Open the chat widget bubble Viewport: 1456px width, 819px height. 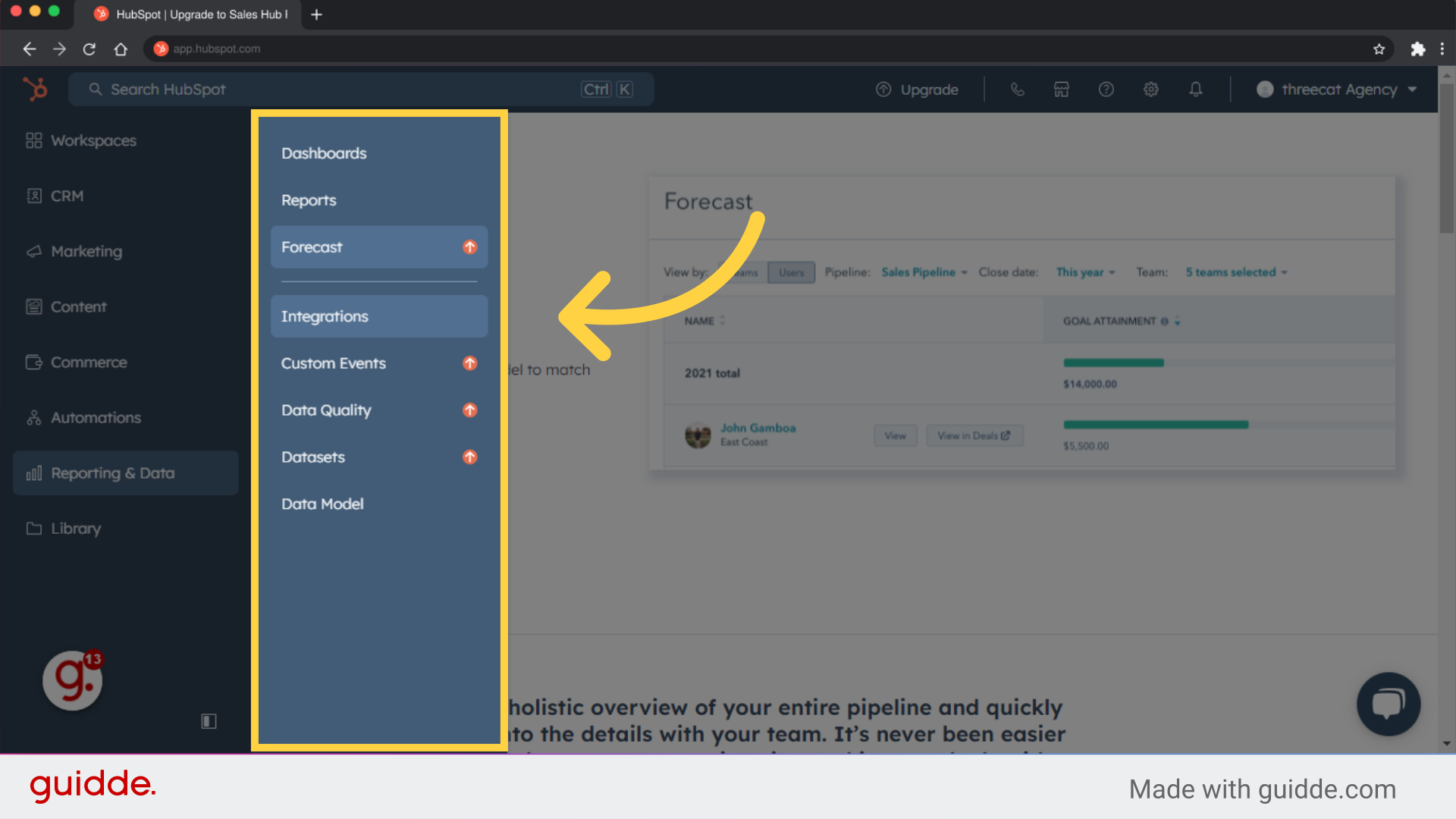pyautogui.click(x=1388, y=704)
